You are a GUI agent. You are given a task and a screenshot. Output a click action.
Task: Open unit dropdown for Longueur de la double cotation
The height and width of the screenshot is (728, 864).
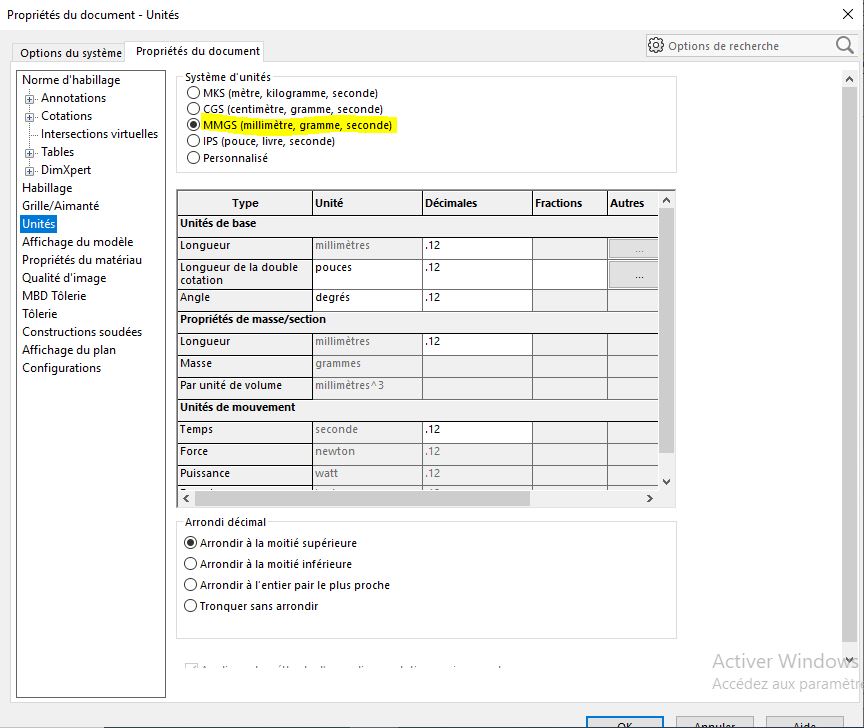(367, 274)
